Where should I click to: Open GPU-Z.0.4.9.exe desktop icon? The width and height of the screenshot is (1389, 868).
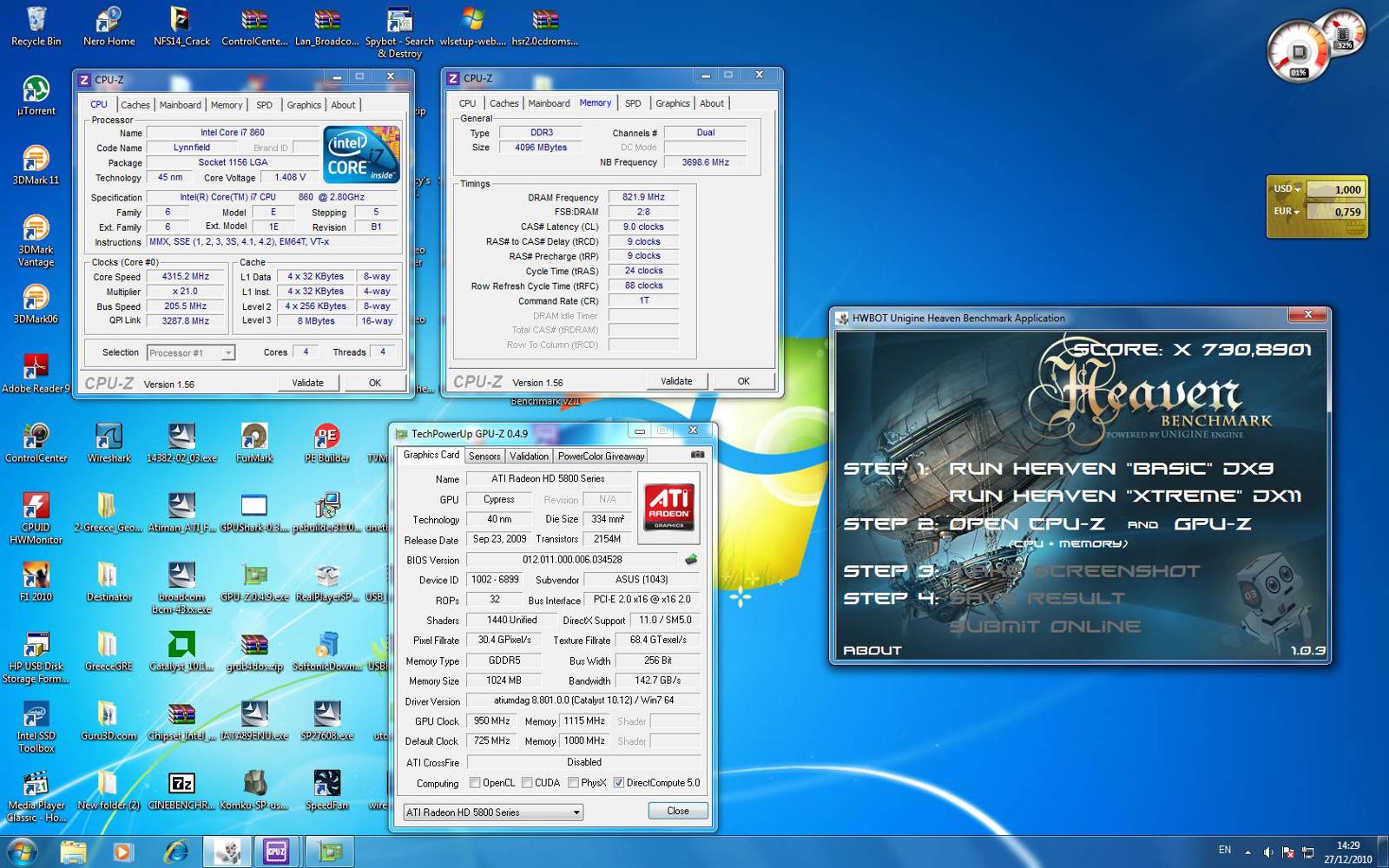(254, 582)
